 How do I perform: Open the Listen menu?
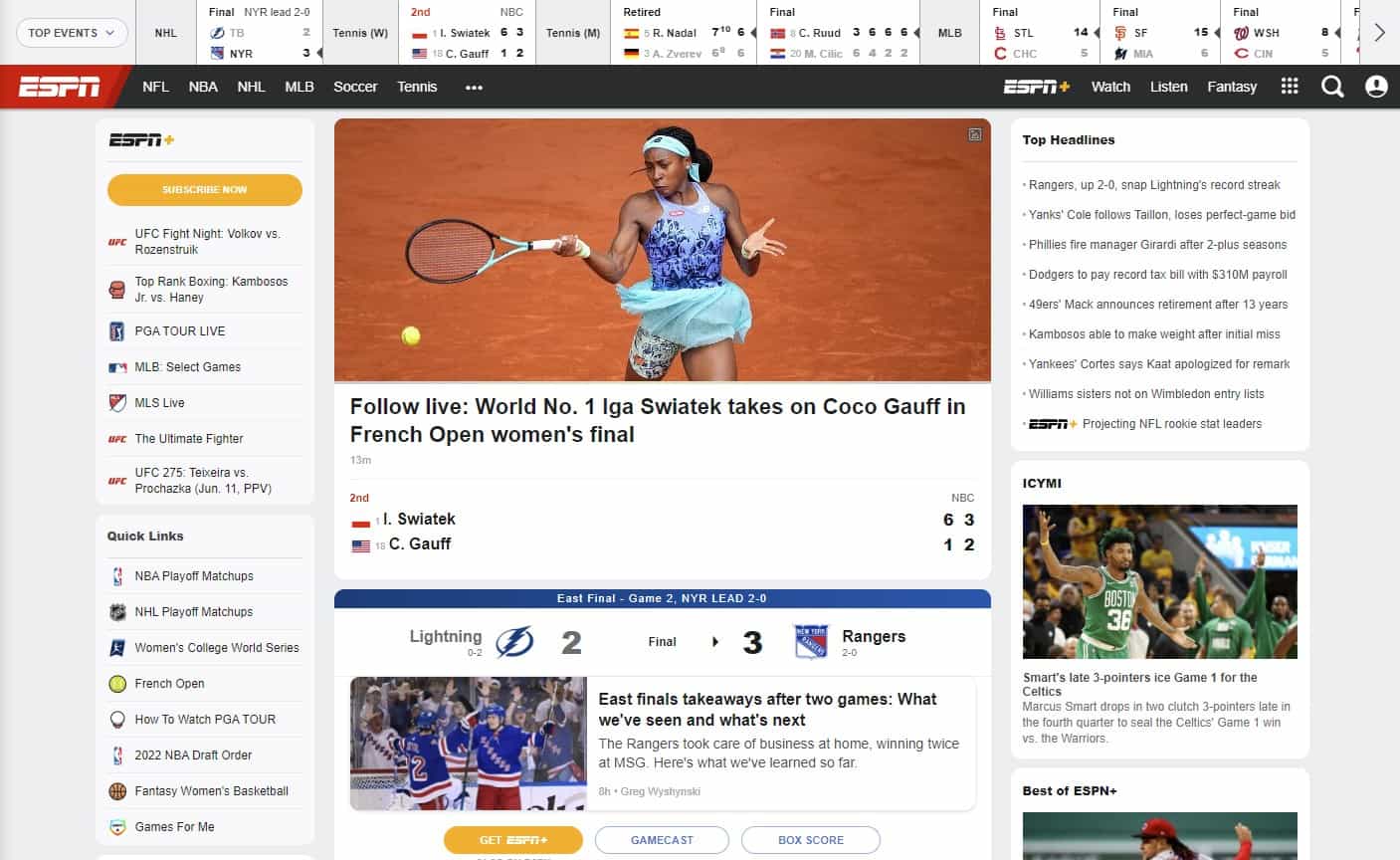pos(1169,87)
